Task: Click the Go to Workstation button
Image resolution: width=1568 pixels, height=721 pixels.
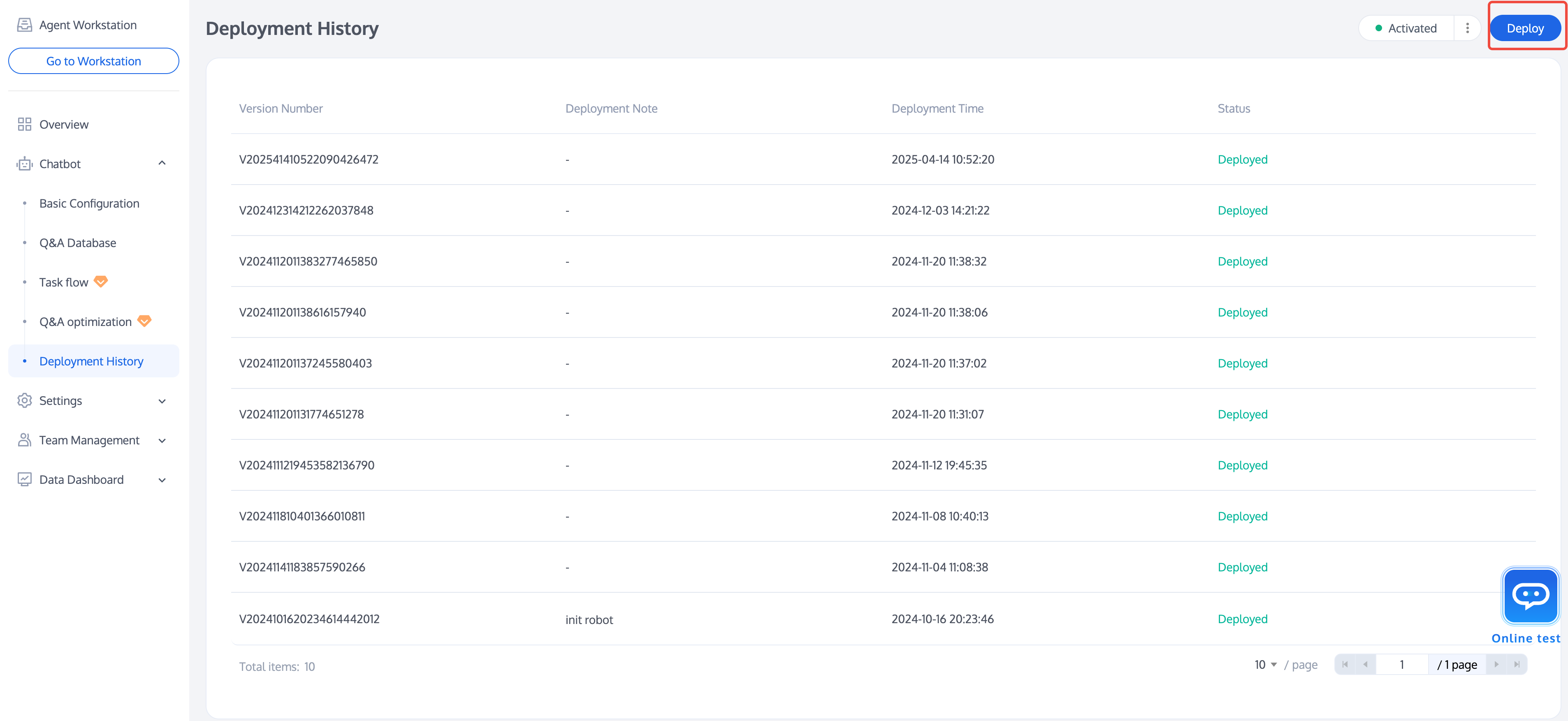Action: pyautogui.click(x=94, y=61)
